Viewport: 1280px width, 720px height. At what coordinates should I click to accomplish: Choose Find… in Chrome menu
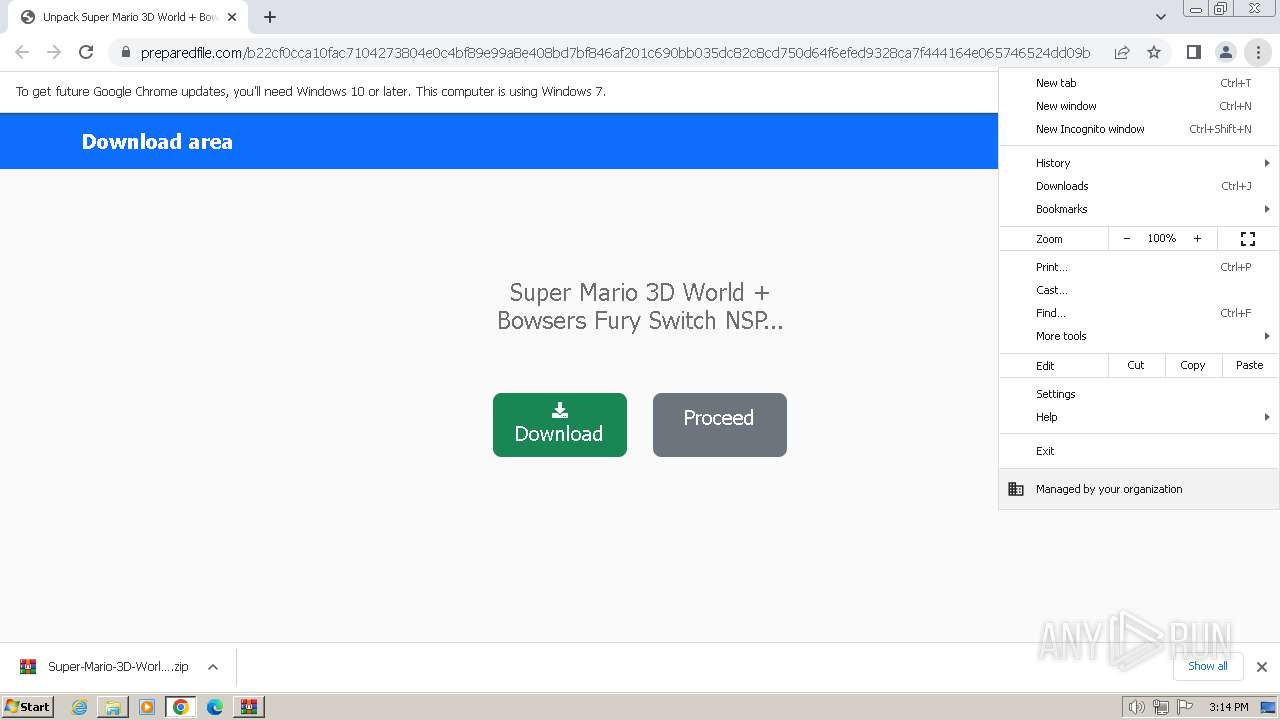pyautogui.click(x=1139, y=313)
